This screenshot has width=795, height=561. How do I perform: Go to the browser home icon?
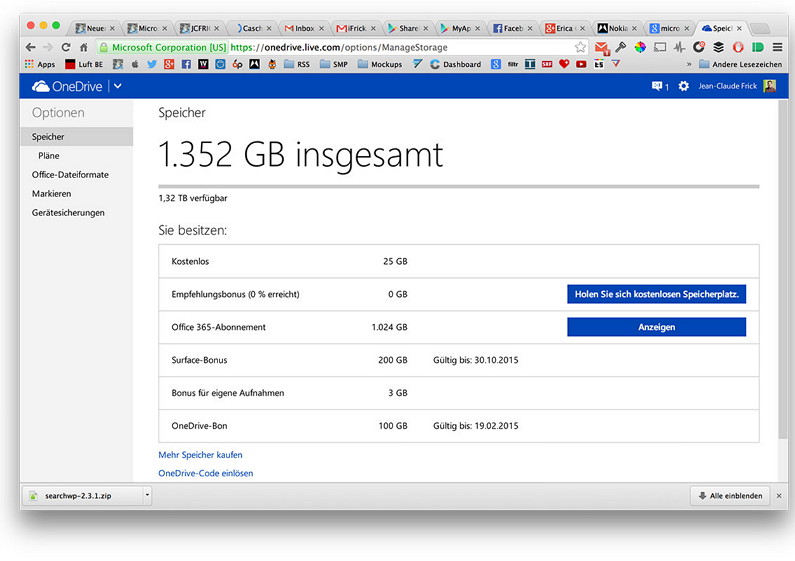pyautogui.click(x=84, y=48)
